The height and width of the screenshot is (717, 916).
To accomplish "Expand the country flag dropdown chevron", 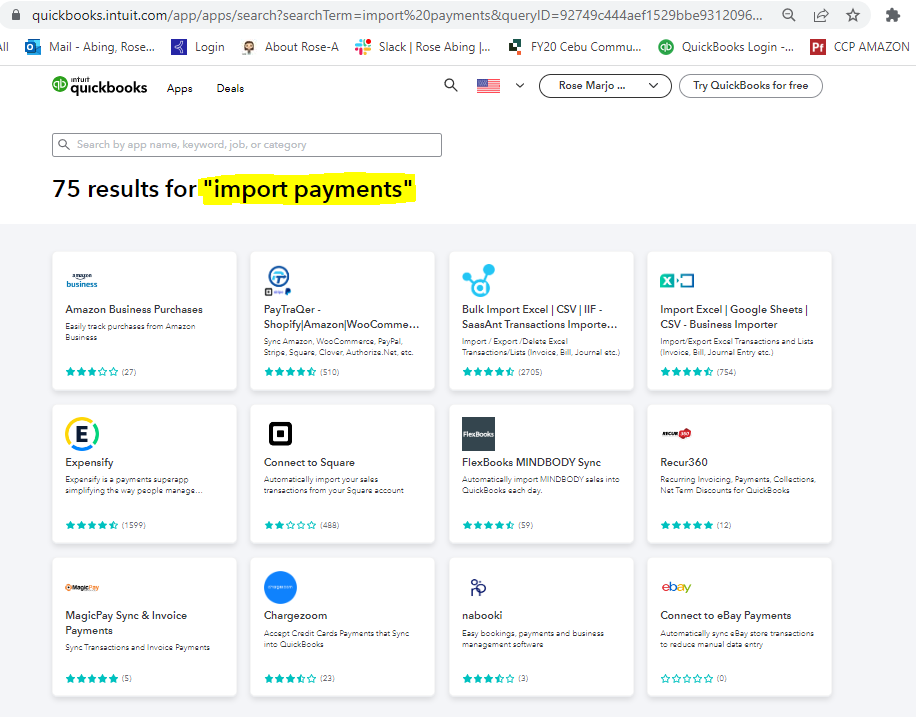I will (x=520, y=86).
